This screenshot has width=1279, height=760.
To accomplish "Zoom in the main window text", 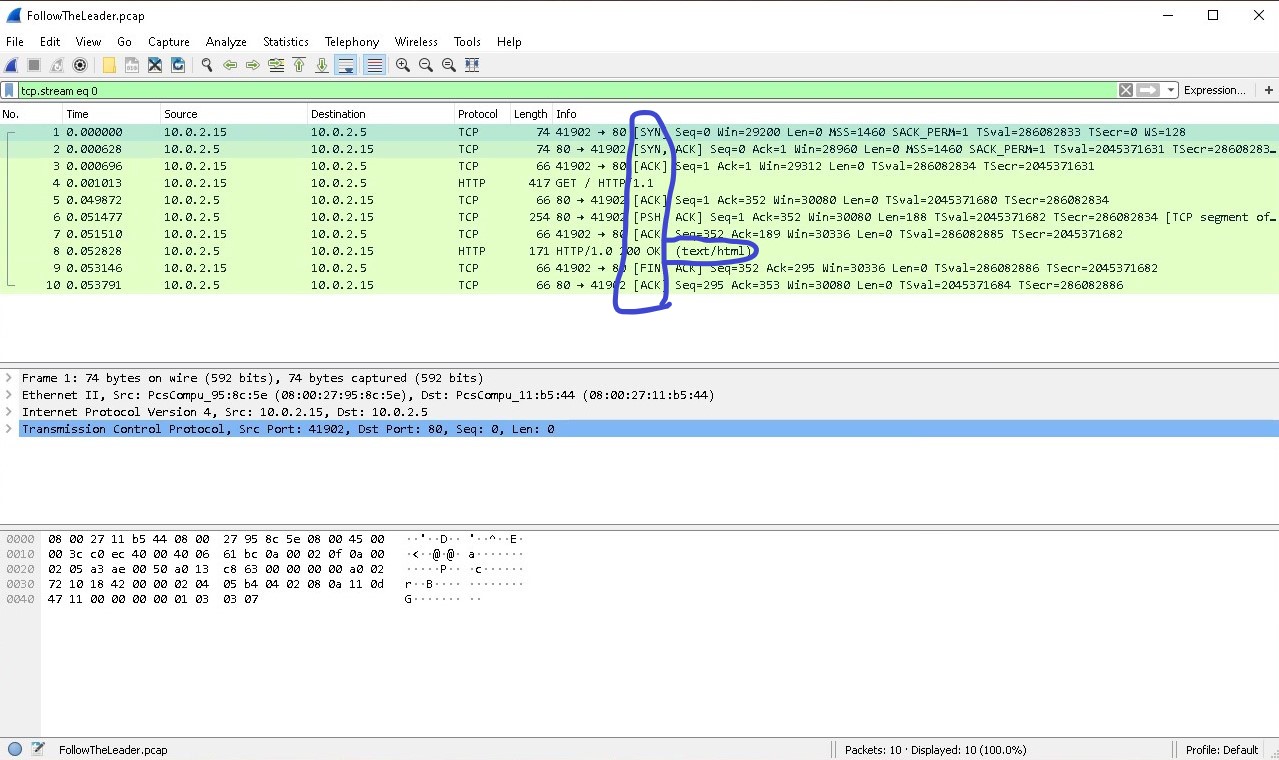I will coord(403,65).
